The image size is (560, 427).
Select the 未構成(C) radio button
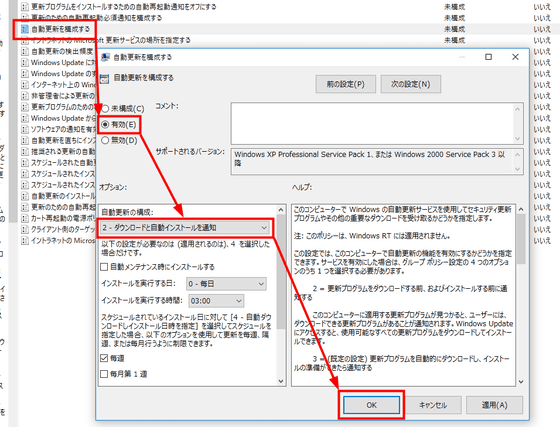(105, 109)
